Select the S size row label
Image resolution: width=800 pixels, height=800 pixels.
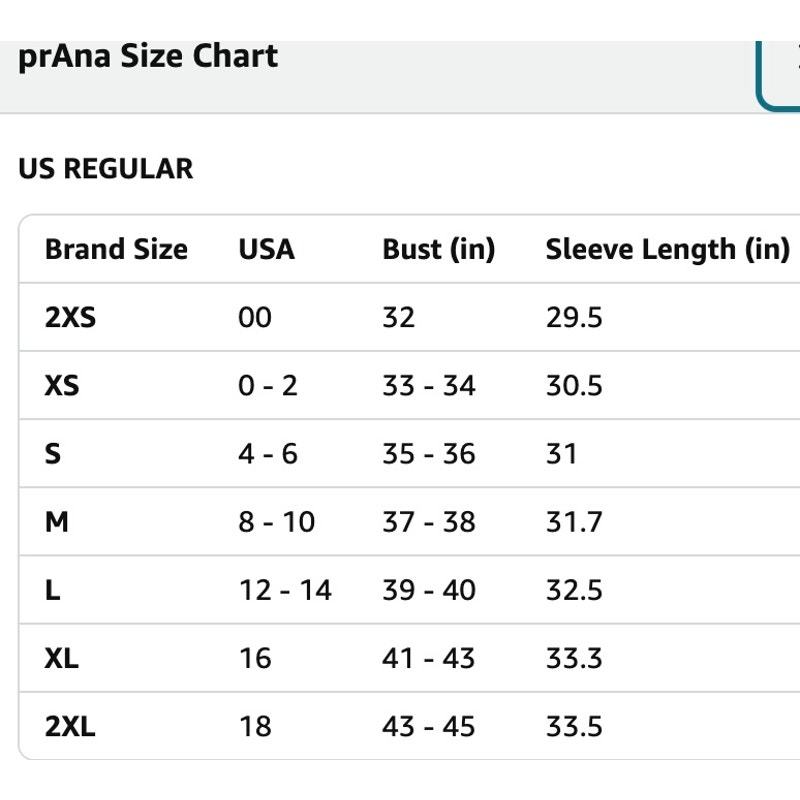point(53,454)
